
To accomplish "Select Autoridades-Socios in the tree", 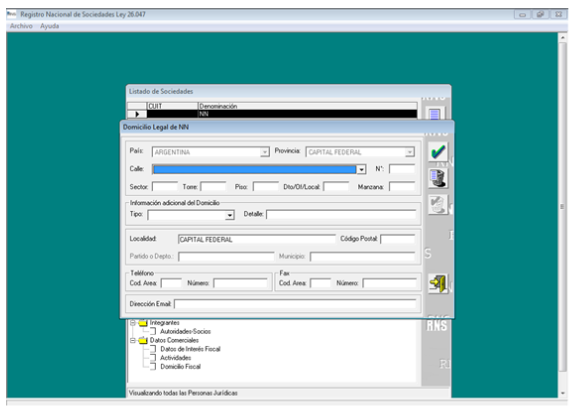I will [x=185, y=332].
